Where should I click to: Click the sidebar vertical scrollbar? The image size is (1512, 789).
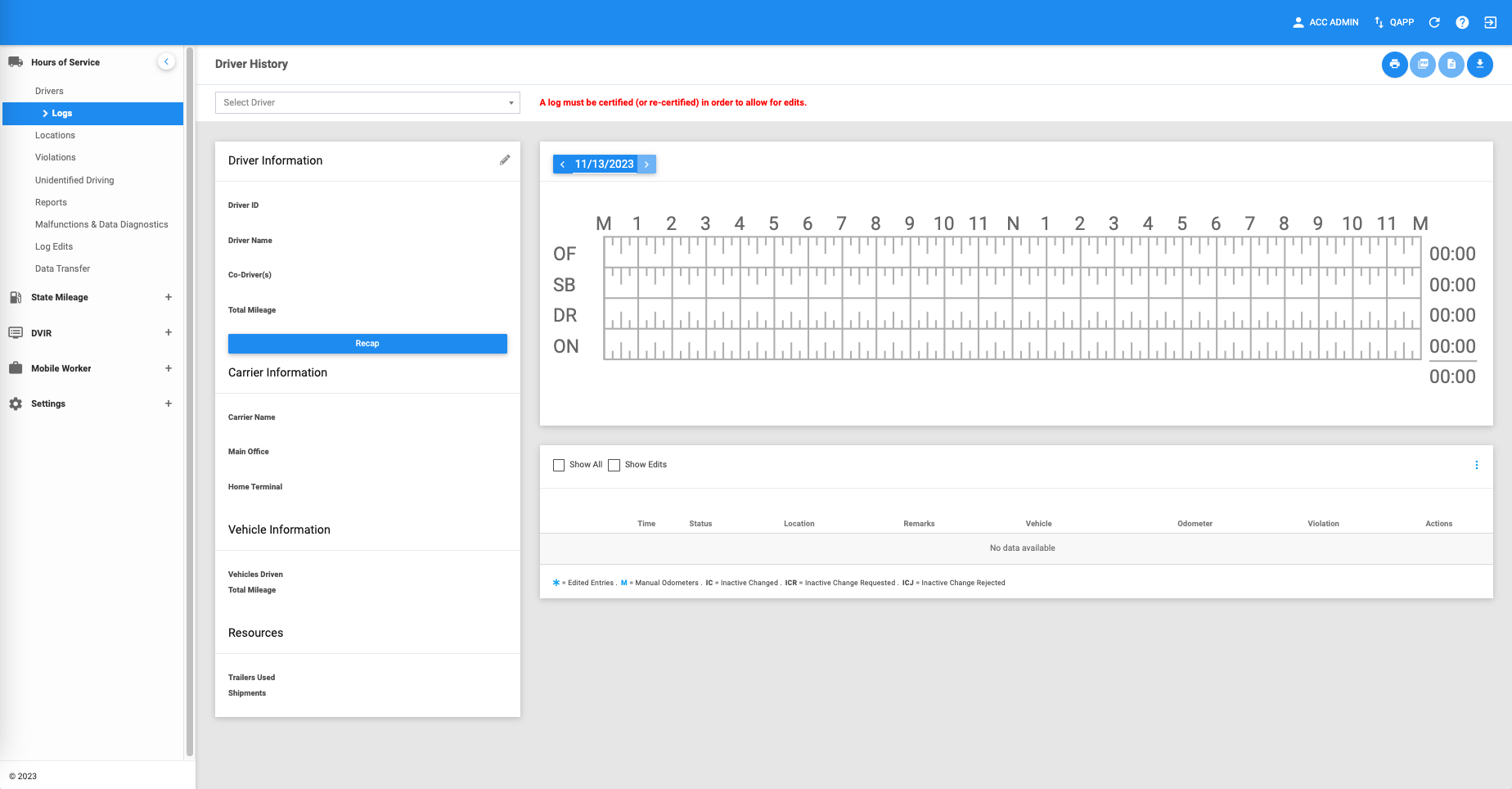click(190, 401)
